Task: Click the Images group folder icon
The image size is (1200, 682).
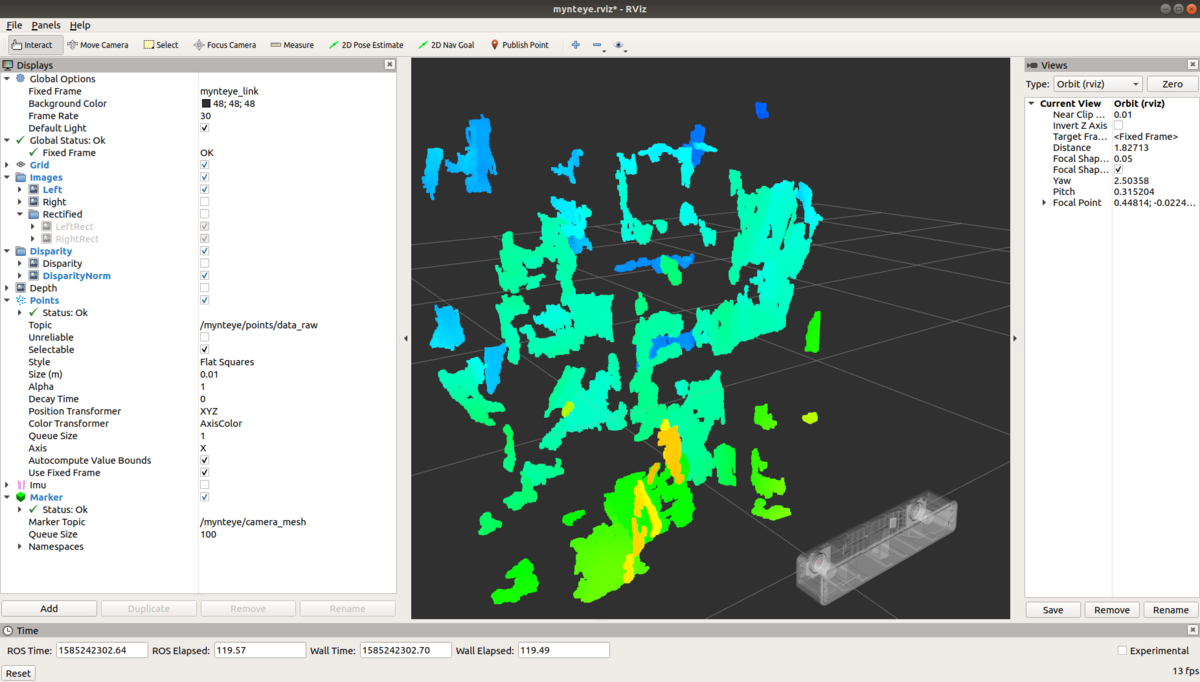Action: click(20, 177)
